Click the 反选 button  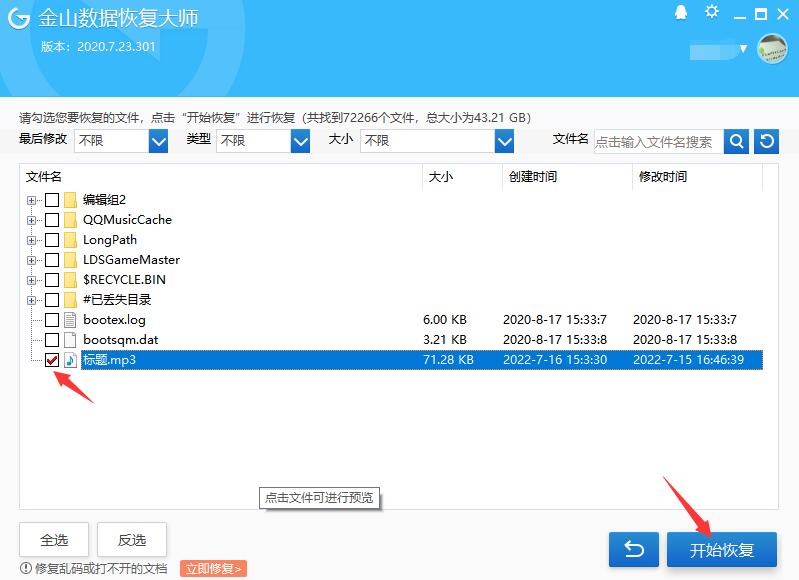tap(132, 540)
